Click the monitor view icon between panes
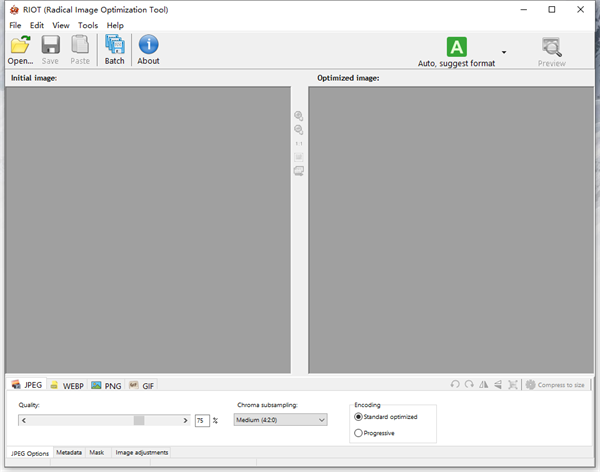This screenshot has width=600, height=472. (298, 171)
